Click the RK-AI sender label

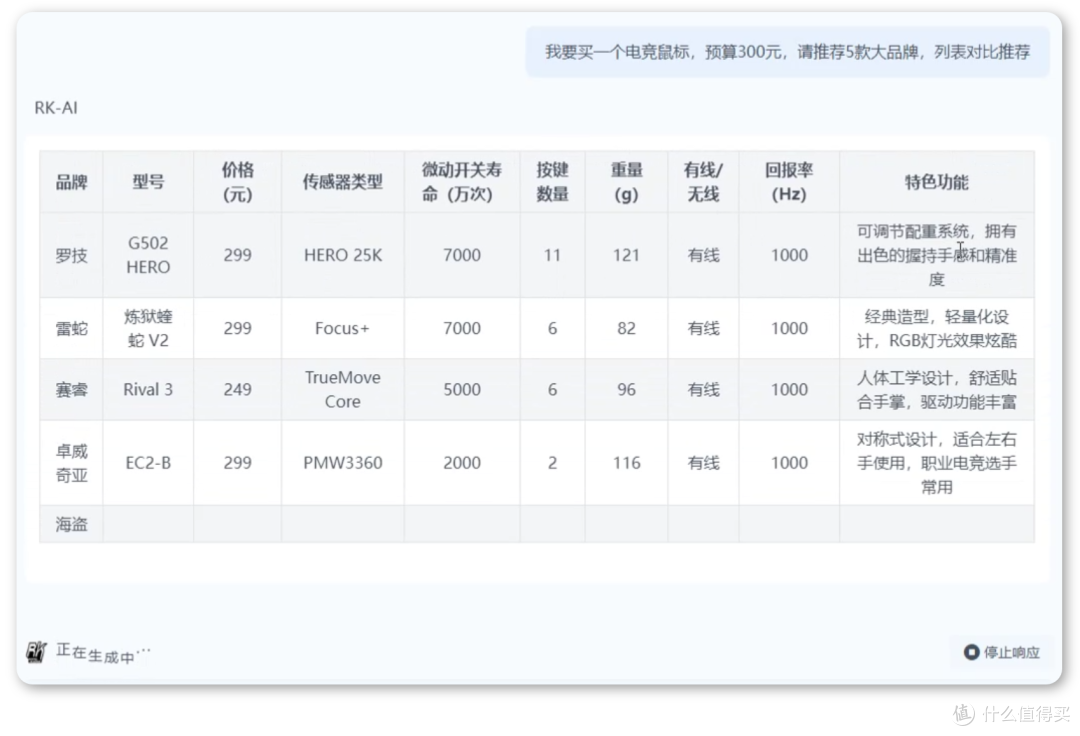tap(56, 107)
